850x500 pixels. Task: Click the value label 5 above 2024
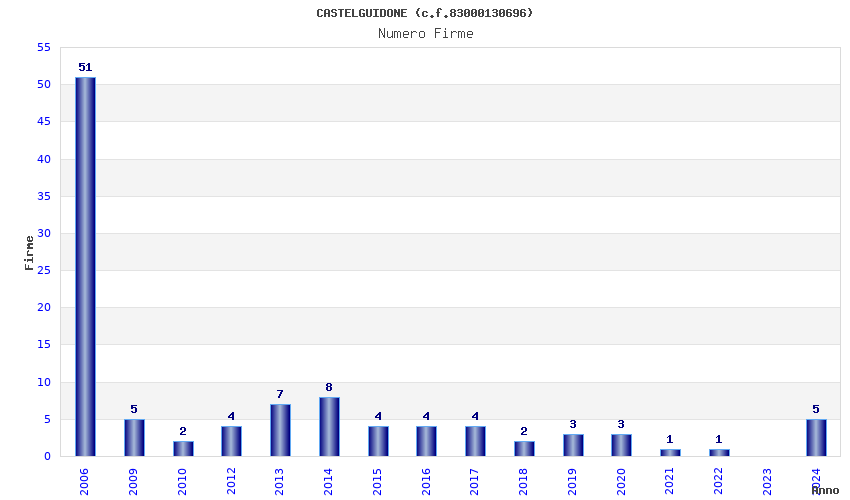[816, 409]
